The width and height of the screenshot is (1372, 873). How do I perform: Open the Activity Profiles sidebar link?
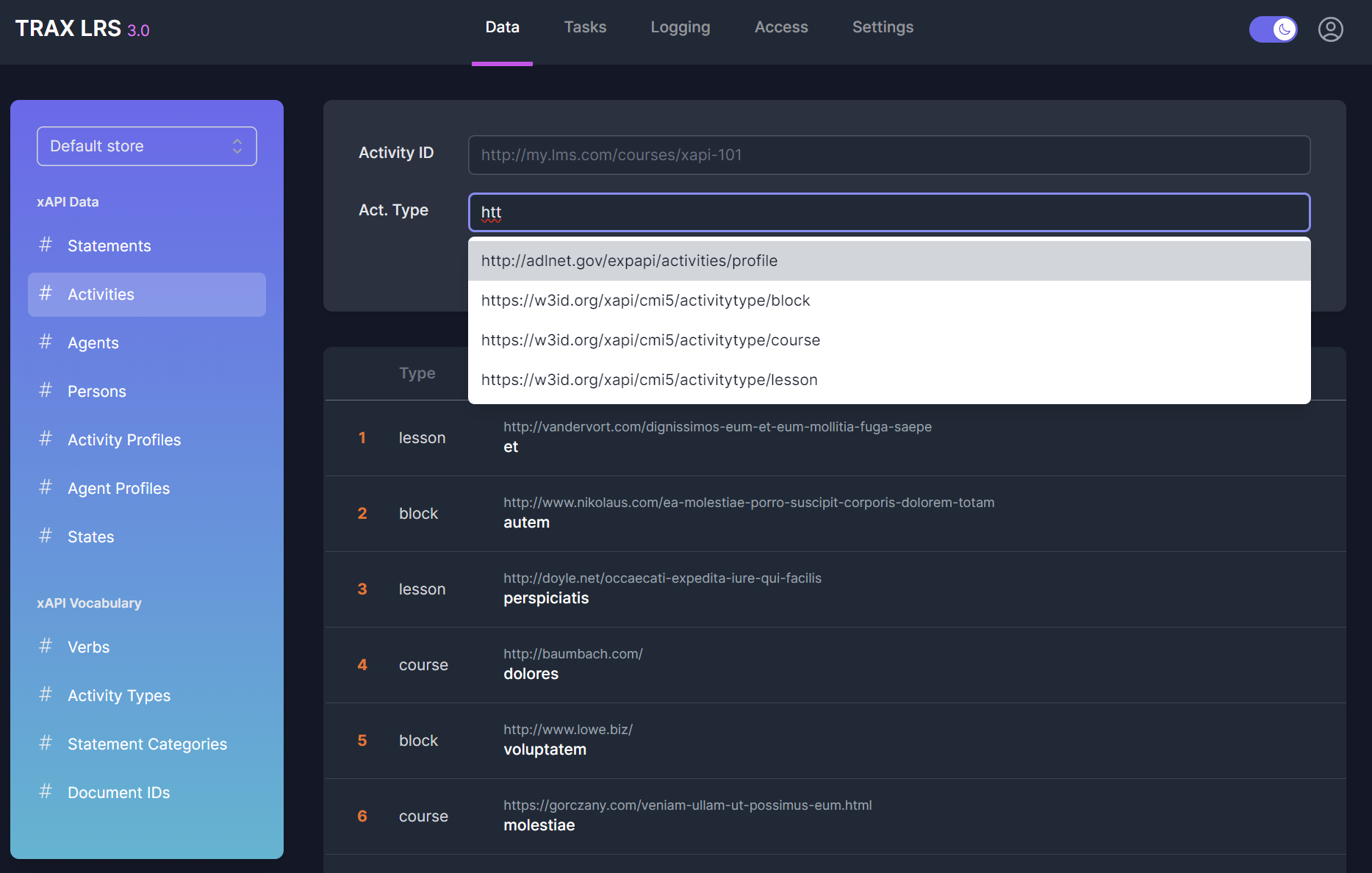124,439
